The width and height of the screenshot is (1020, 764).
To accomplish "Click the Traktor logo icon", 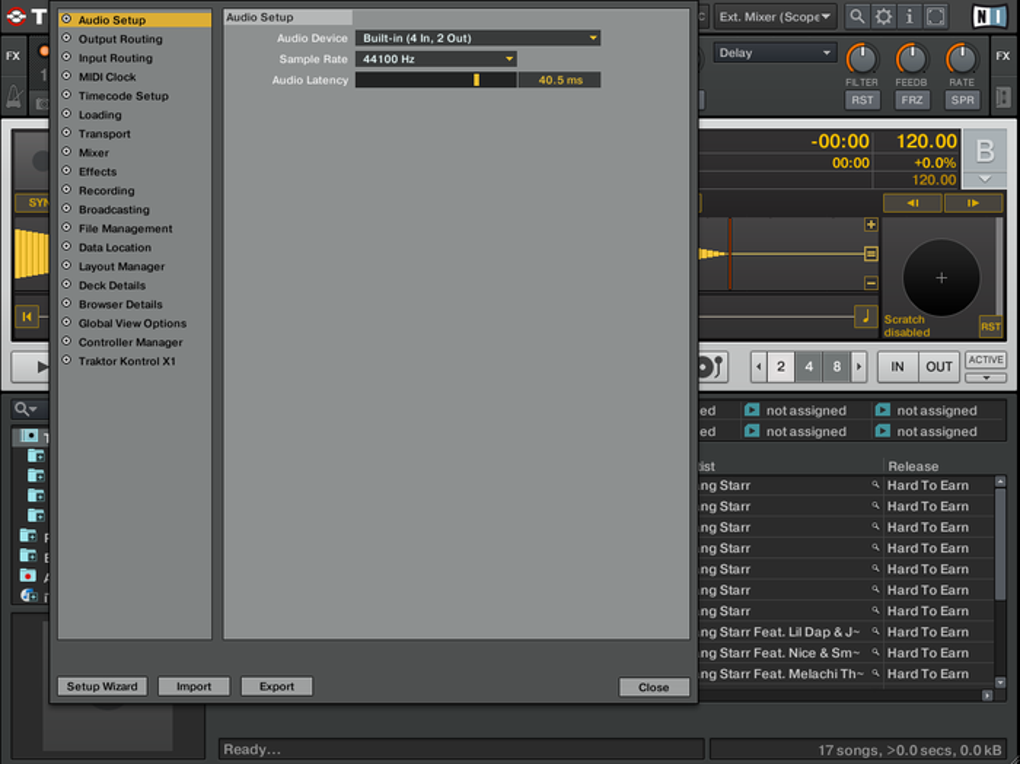I will coord(16,16).
